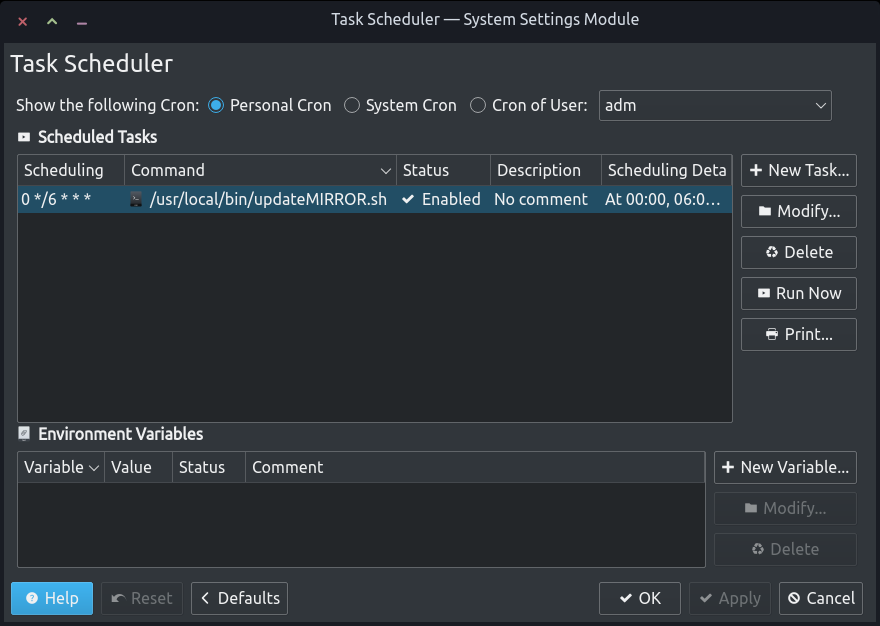Select the System Cron radio button

352,106
